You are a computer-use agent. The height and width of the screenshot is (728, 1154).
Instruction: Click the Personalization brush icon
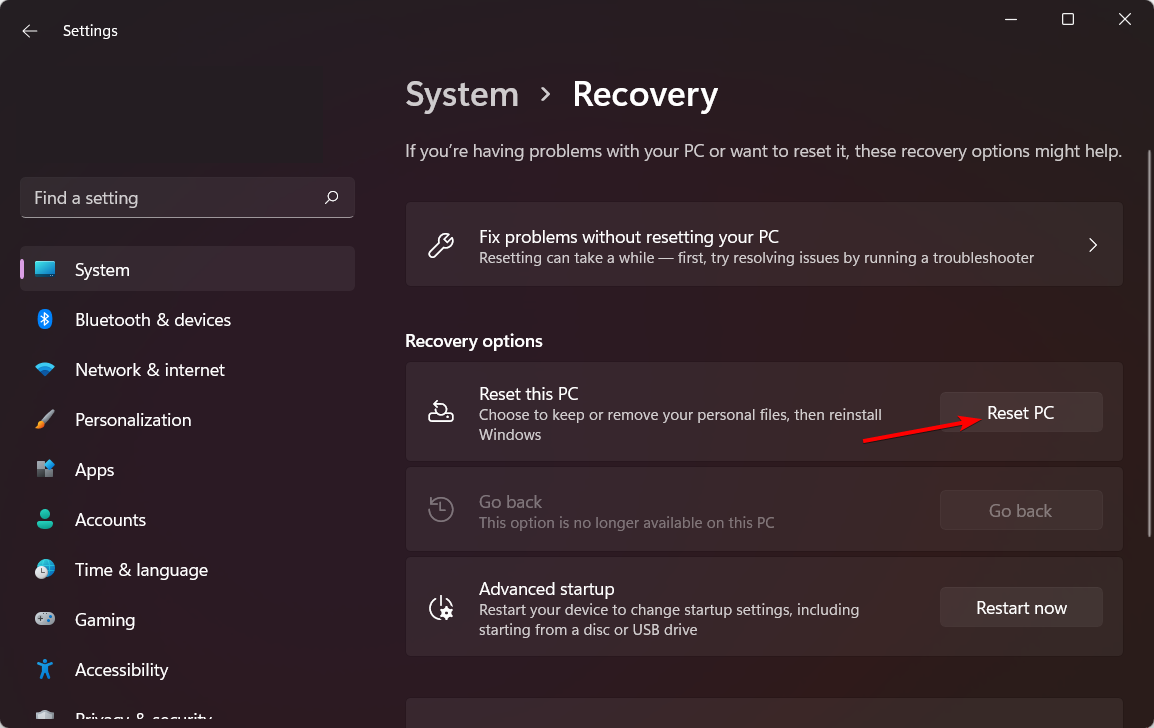pos(45,419)
